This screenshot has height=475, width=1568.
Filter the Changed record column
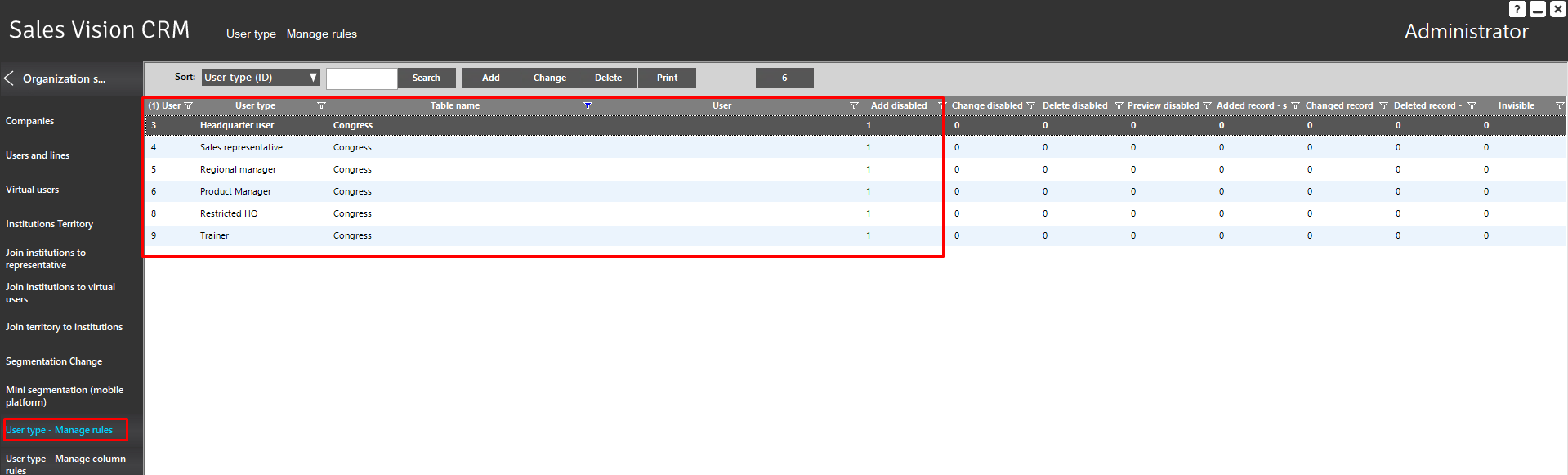click(x=1383, y=106)
